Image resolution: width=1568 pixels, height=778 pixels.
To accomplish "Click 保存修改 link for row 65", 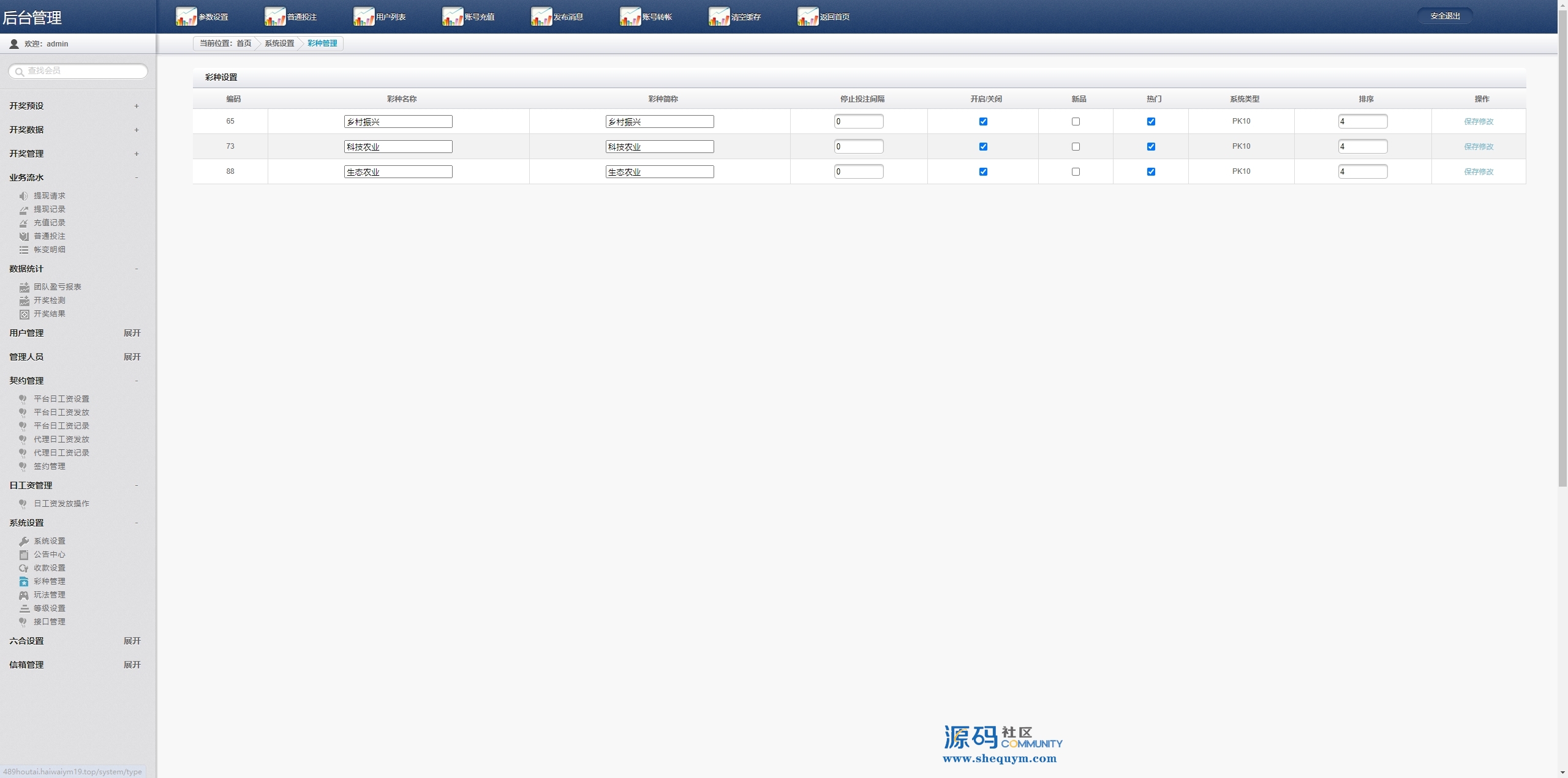I will pos(1478,122).
